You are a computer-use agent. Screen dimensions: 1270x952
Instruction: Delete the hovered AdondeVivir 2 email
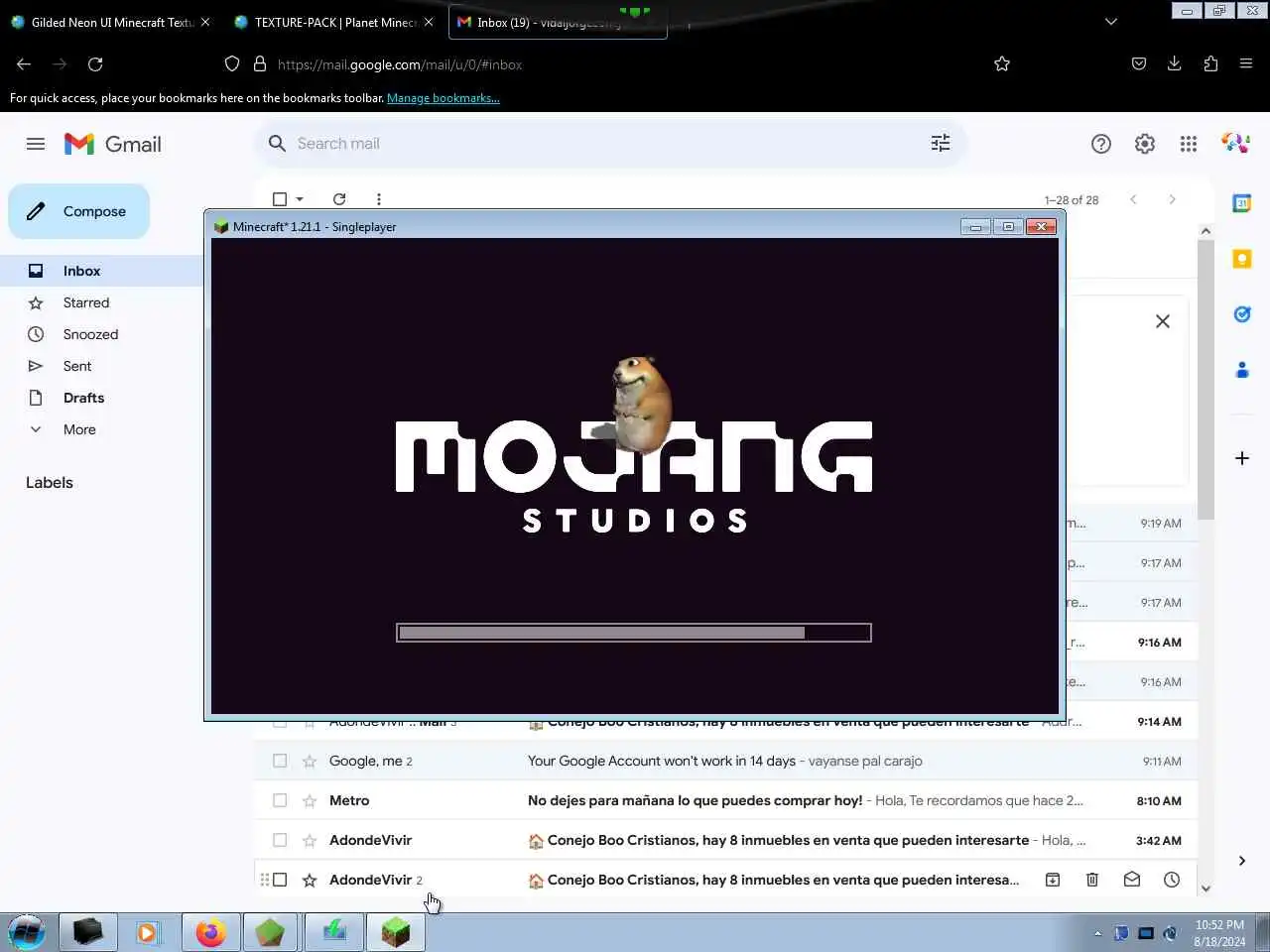[1092, 880]
